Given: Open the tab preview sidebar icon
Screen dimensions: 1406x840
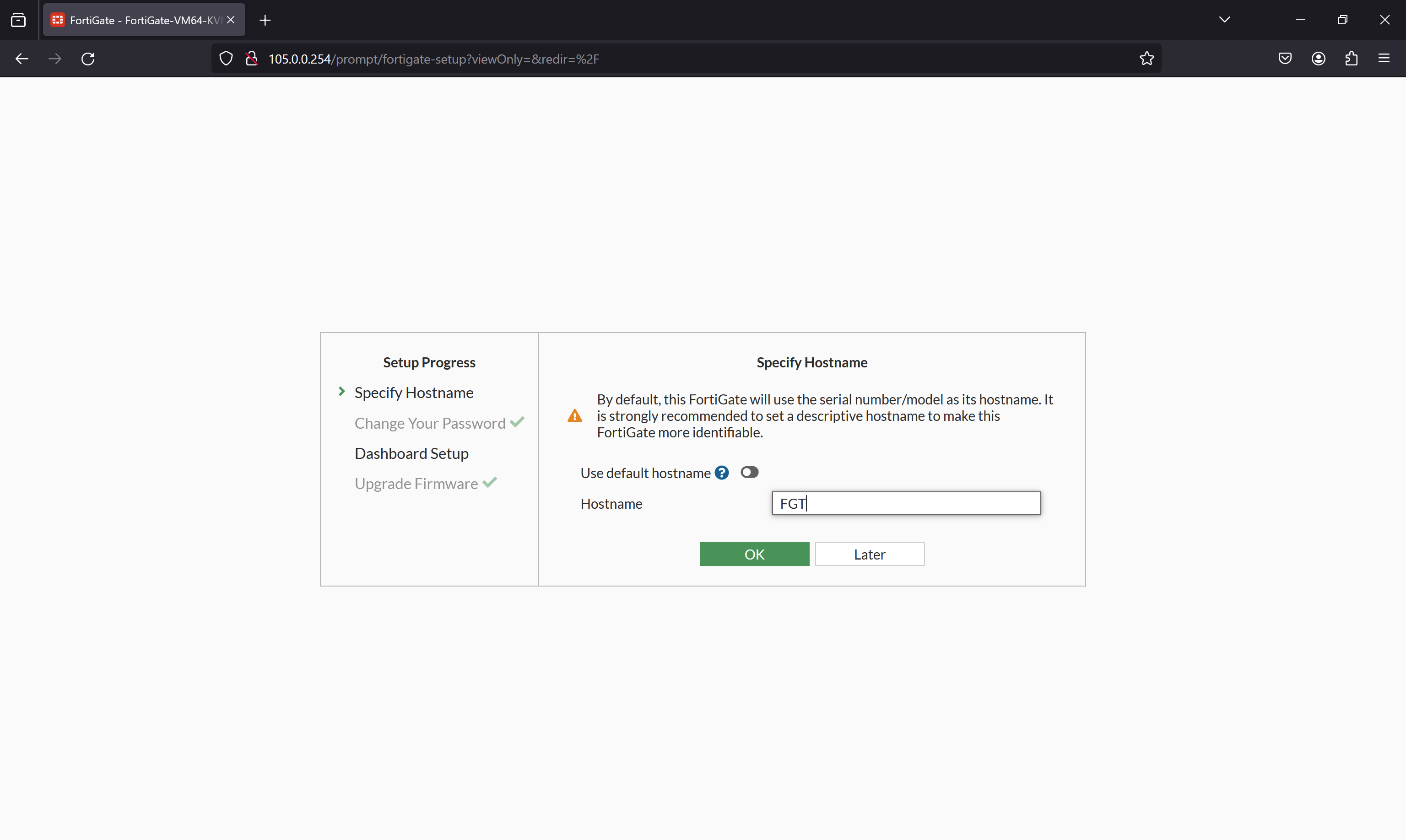Looking at the screenshot, I should pos(19,19).
